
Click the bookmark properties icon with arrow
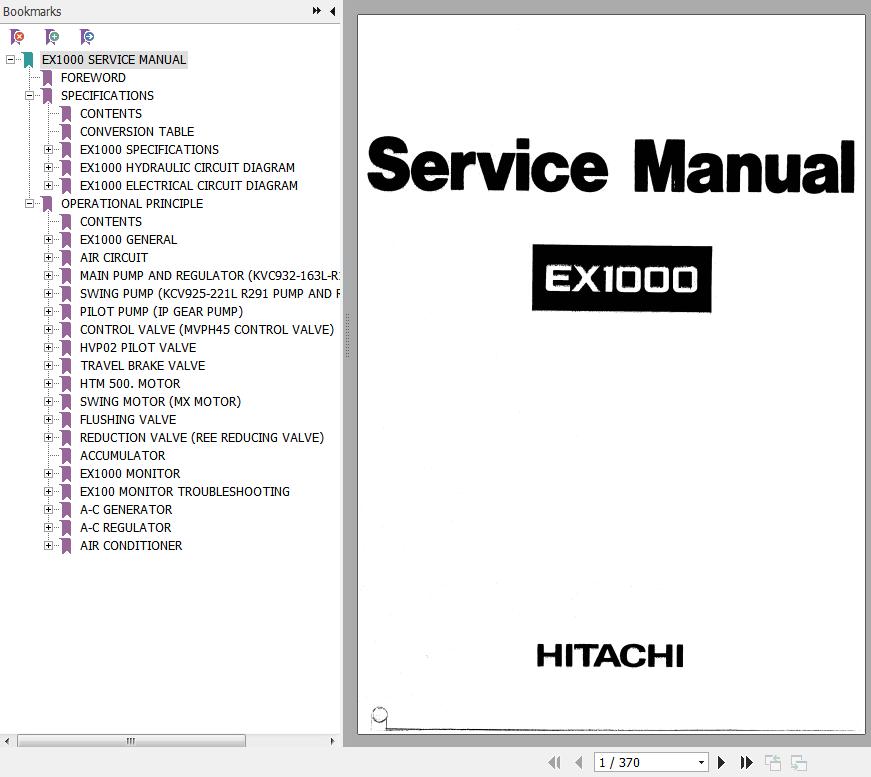pyautogui.click(x=87, y=37)
